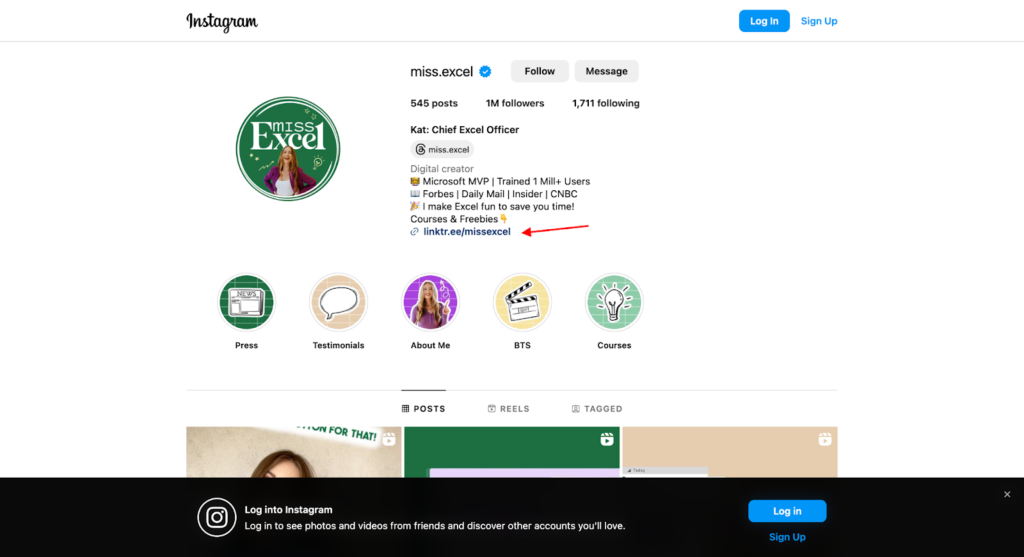This screenshot has height=557, width=1024.
Task: Open the beige reel post thumbnail
Action: point(730,452)
